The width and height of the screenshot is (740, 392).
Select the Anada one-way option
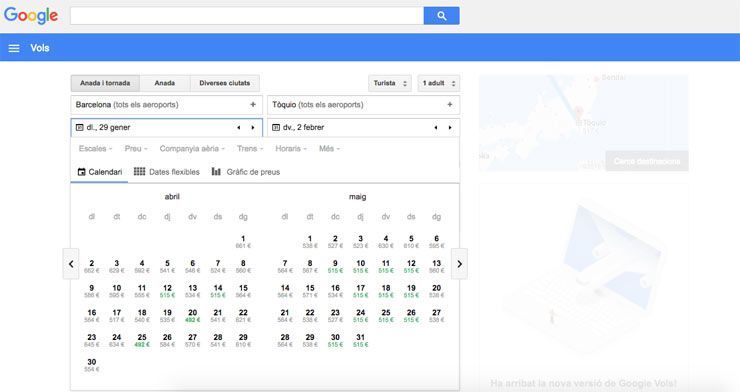[165, 83]
